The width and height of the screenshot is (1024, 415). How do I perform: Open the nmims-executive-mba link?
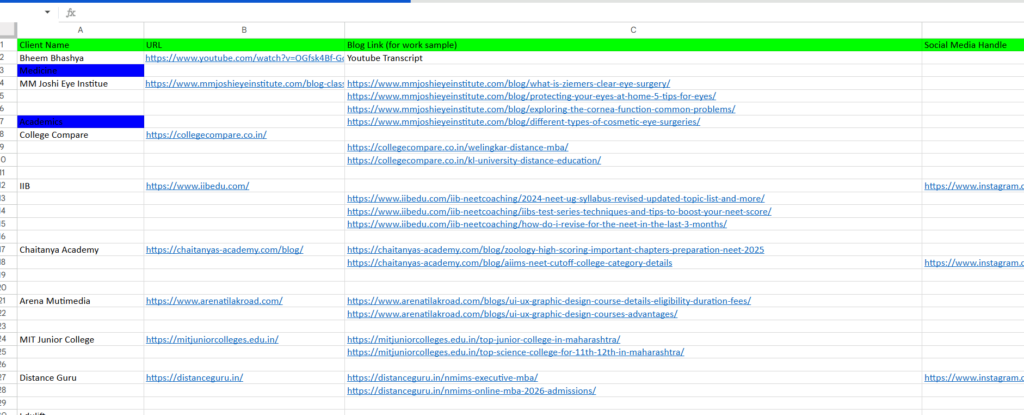(x=442, y=378)
